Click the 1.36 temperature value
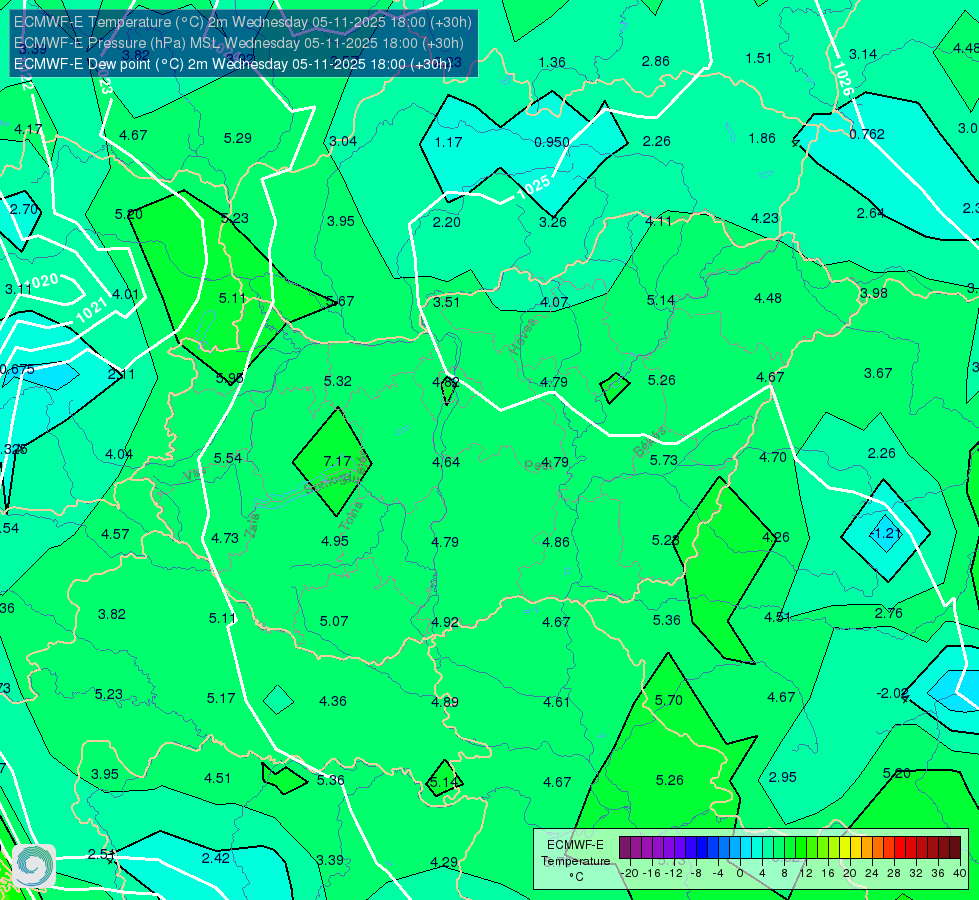 click(x=552, y=62)
